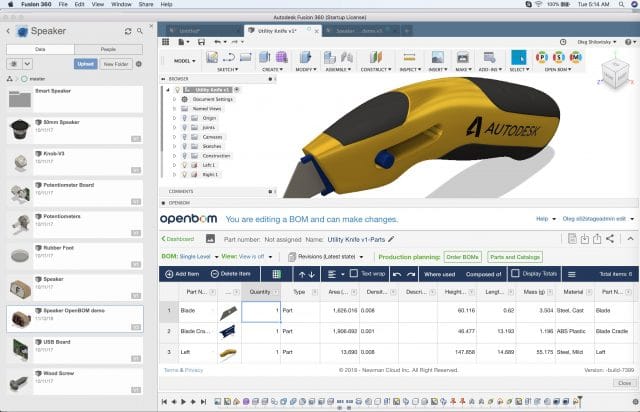Click the New Folder button
Image resolution: width=640 pixels, height=412 pixels.
[x=116, y=64]
